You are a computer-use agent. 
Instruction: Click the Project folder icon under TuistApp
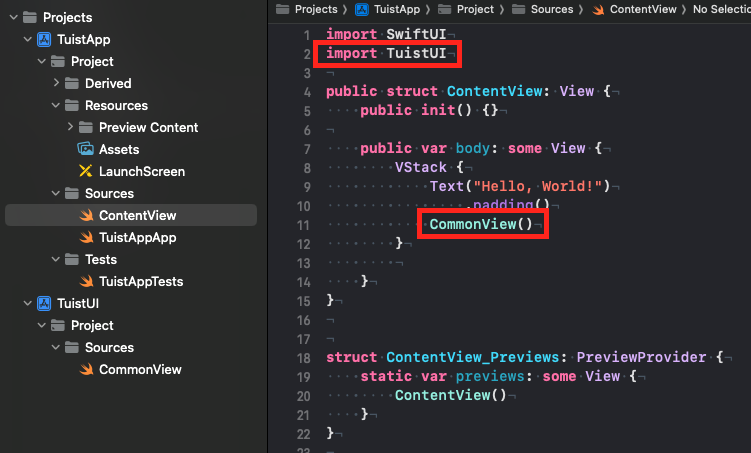pos(58,61)
